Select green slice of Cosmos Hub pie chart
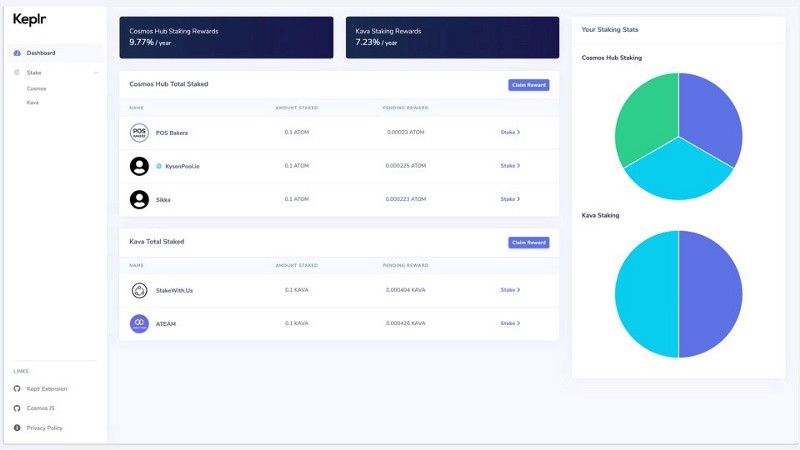800x450 pixels. click(x=645, y=120)
